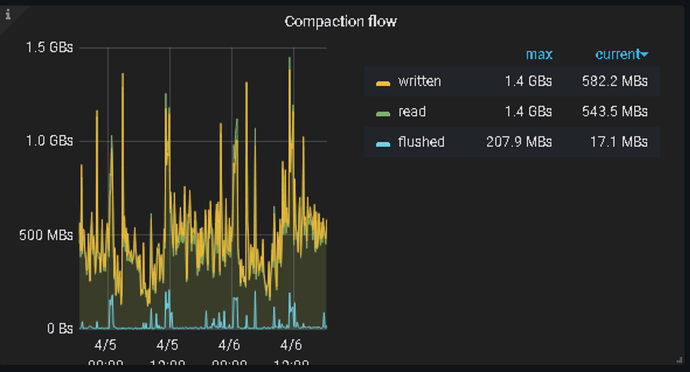Click read current value 543.5 MBs
Screen dimensions: 690x372
coord(615,112)
